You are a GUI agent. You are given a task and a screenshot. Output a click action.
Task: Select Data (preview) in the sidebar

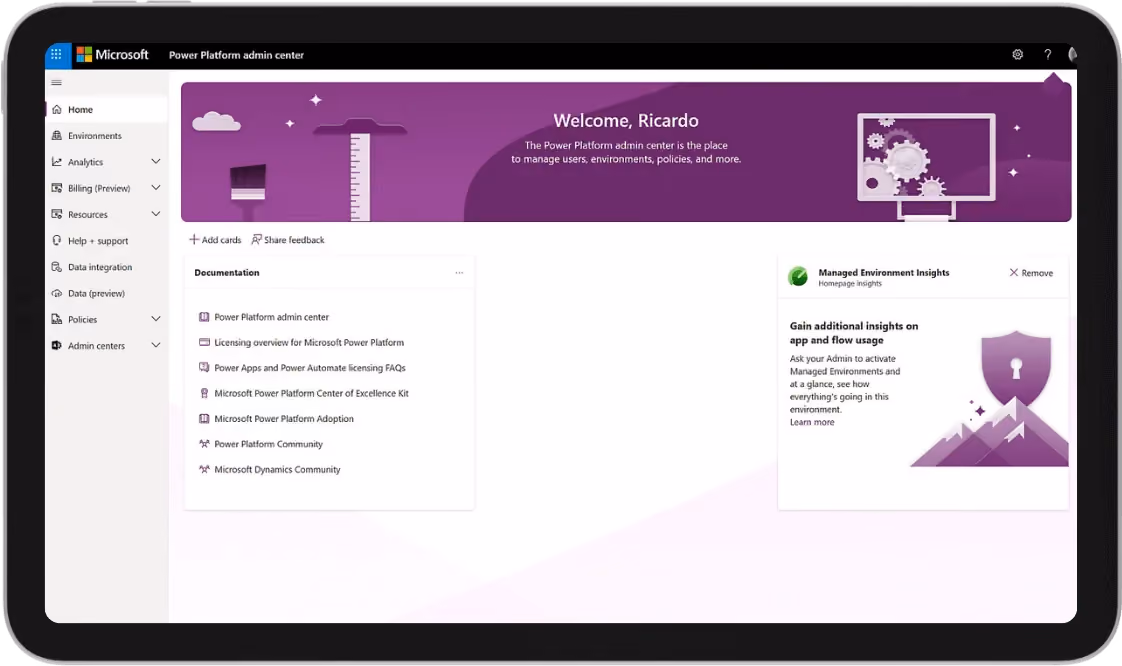coord(107,293)
